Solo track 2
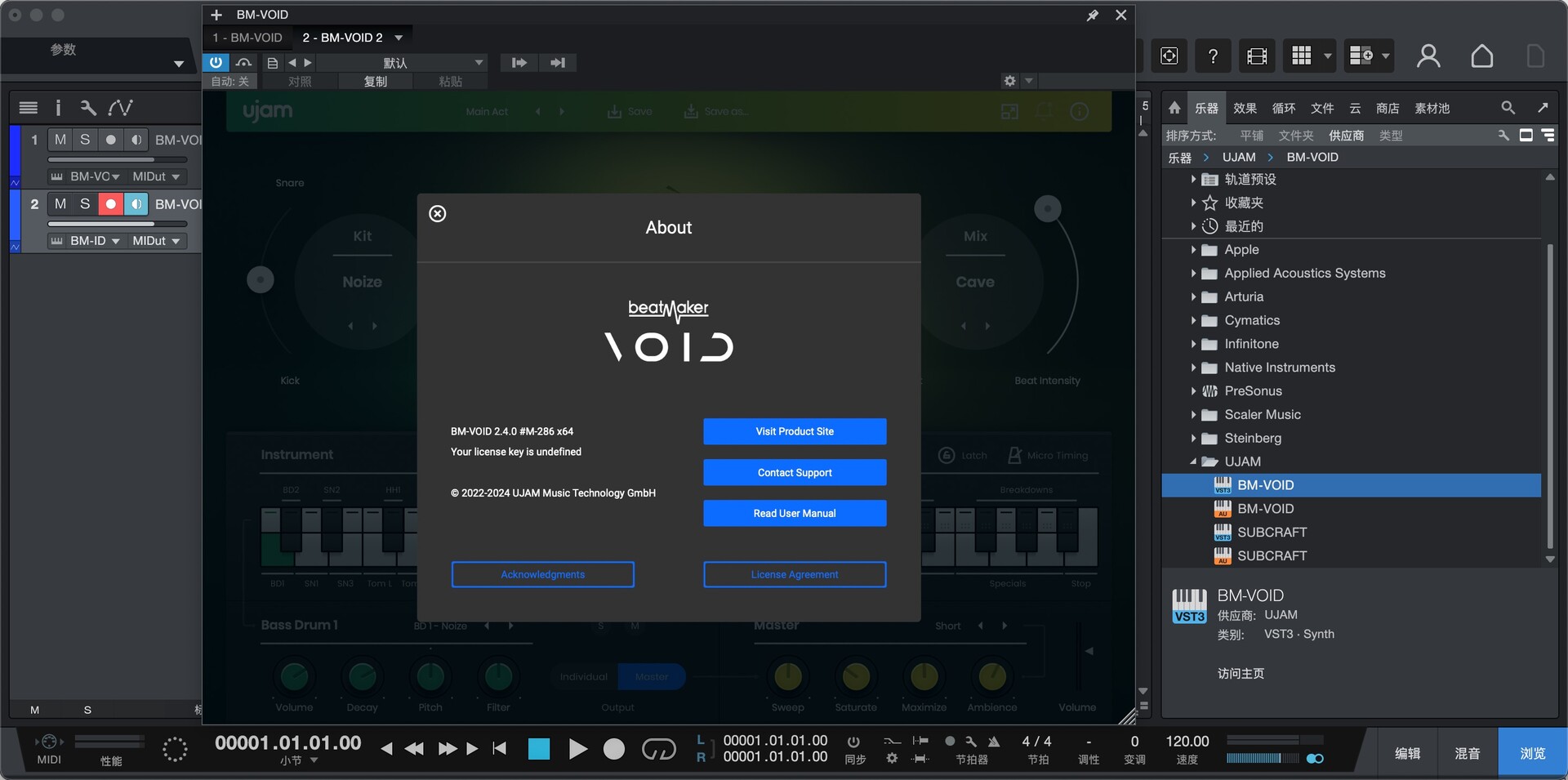This screenshot has height=780, width=1568. pyautogui.click(x=85, y=204)
